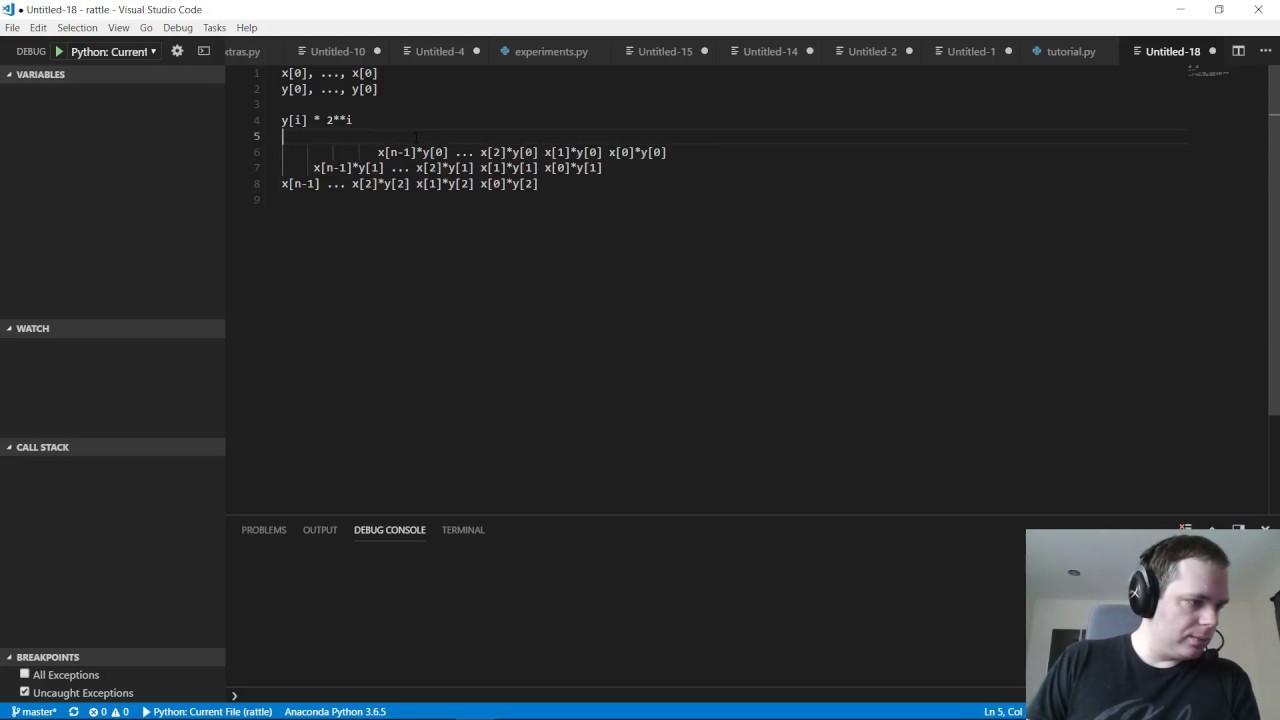Open the Debug menu

coord(177,28)
